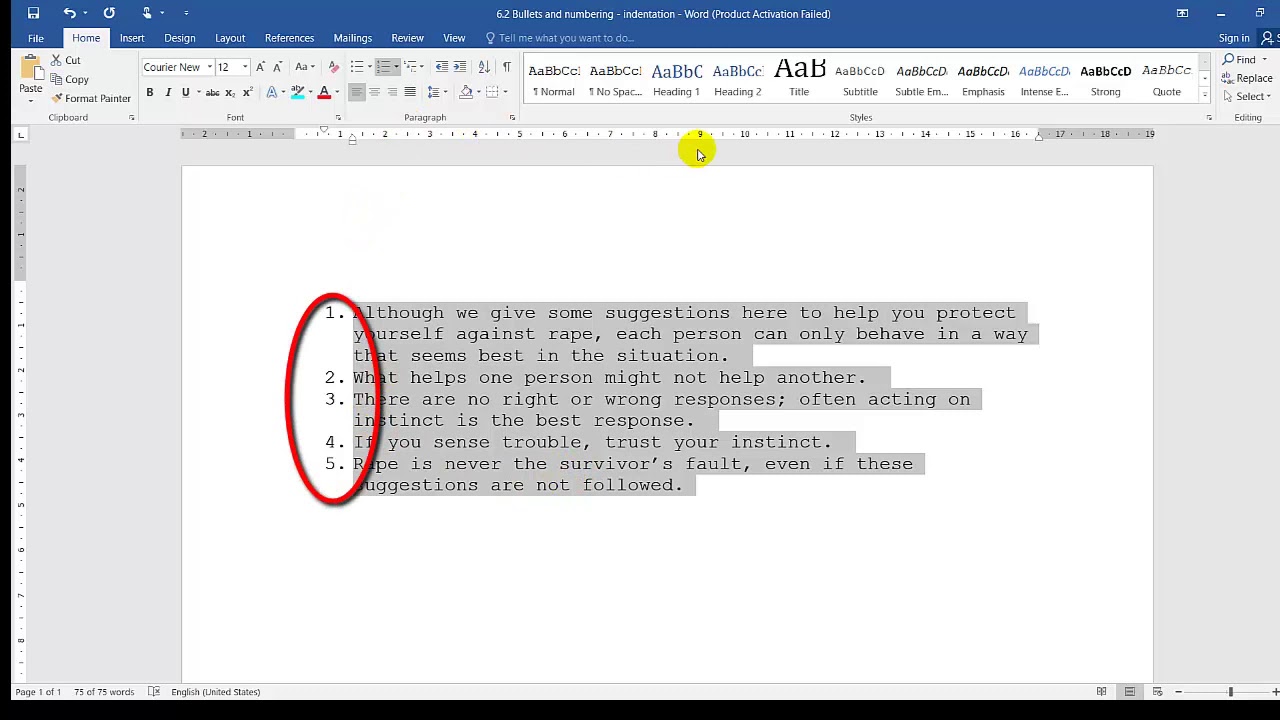
Task: Toggle Center alignment
Action: pyautogui.click(x=374, y=92)
